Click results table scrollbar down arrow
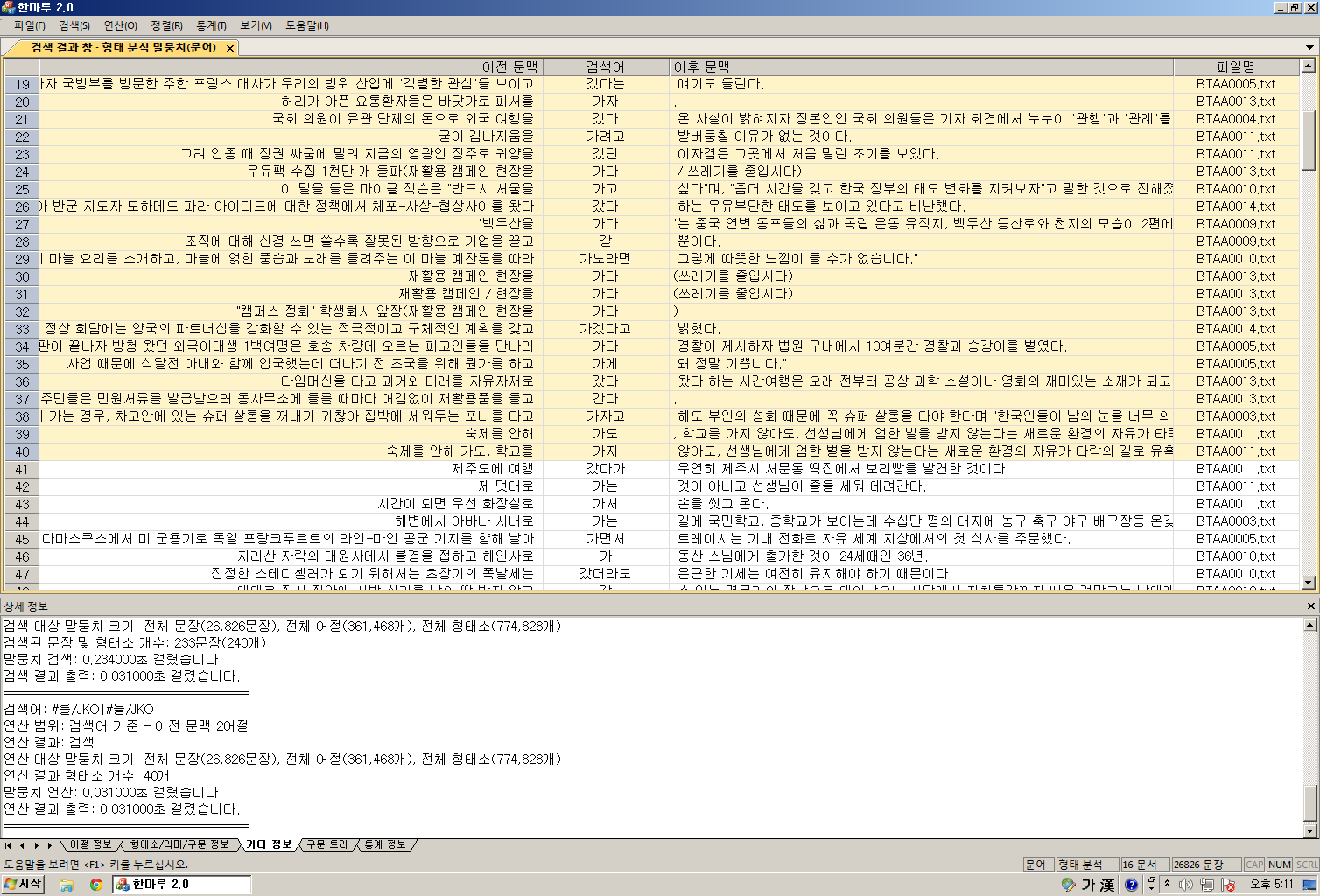Viewport: 1320px width, 896px height. click(1309, 583)
